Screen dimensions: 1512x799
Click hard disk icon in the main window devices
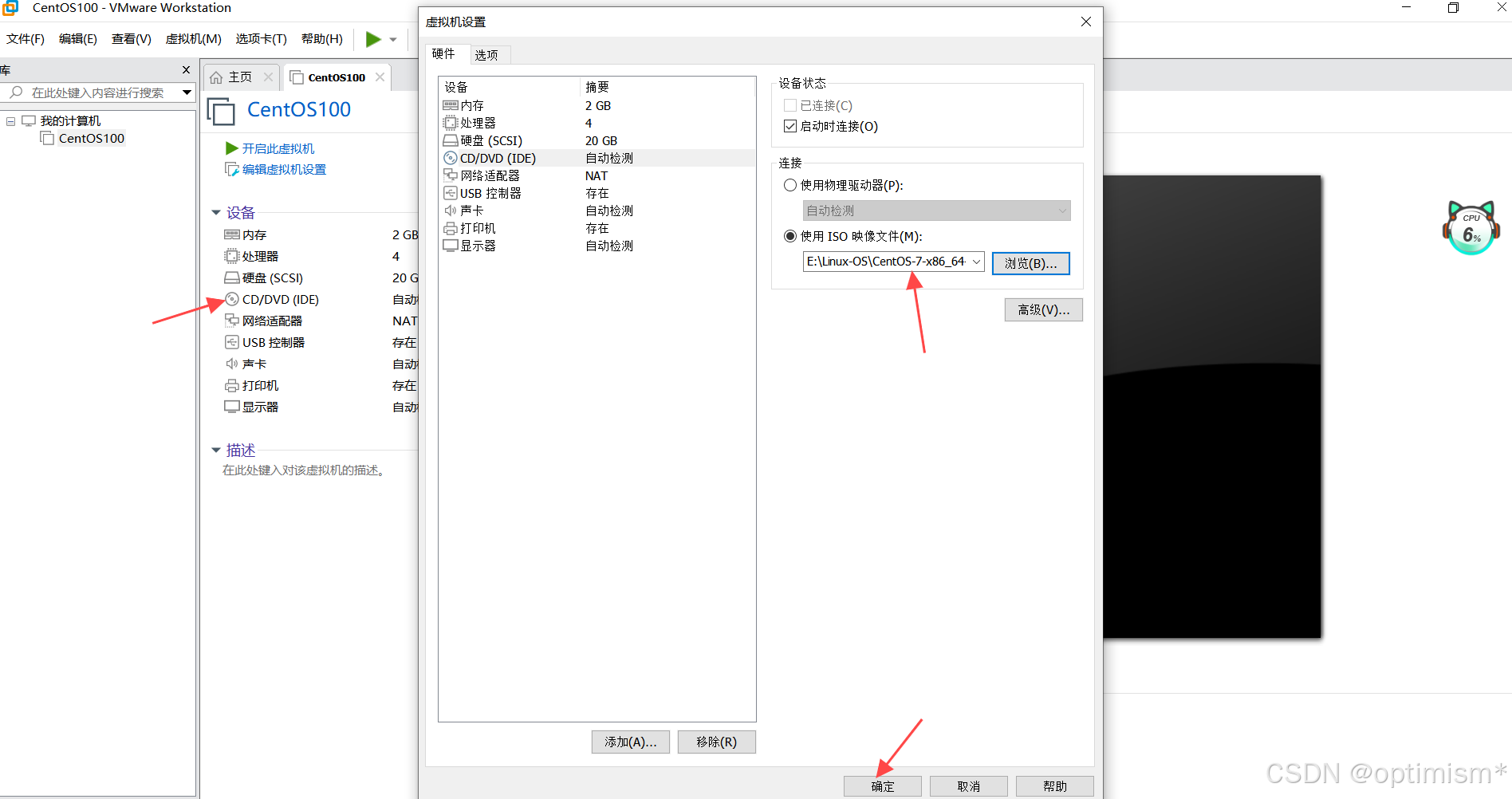232,277
